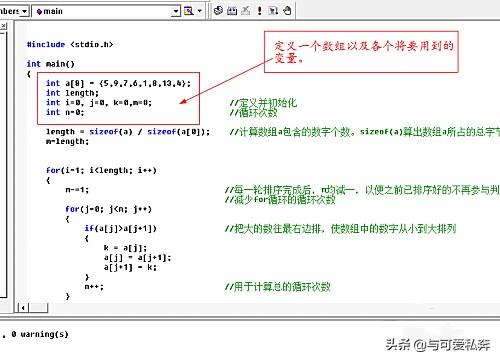500x361 pixels.
Task: Click the if(a[j]>a[j+1]) line
Action: point(121,228)
